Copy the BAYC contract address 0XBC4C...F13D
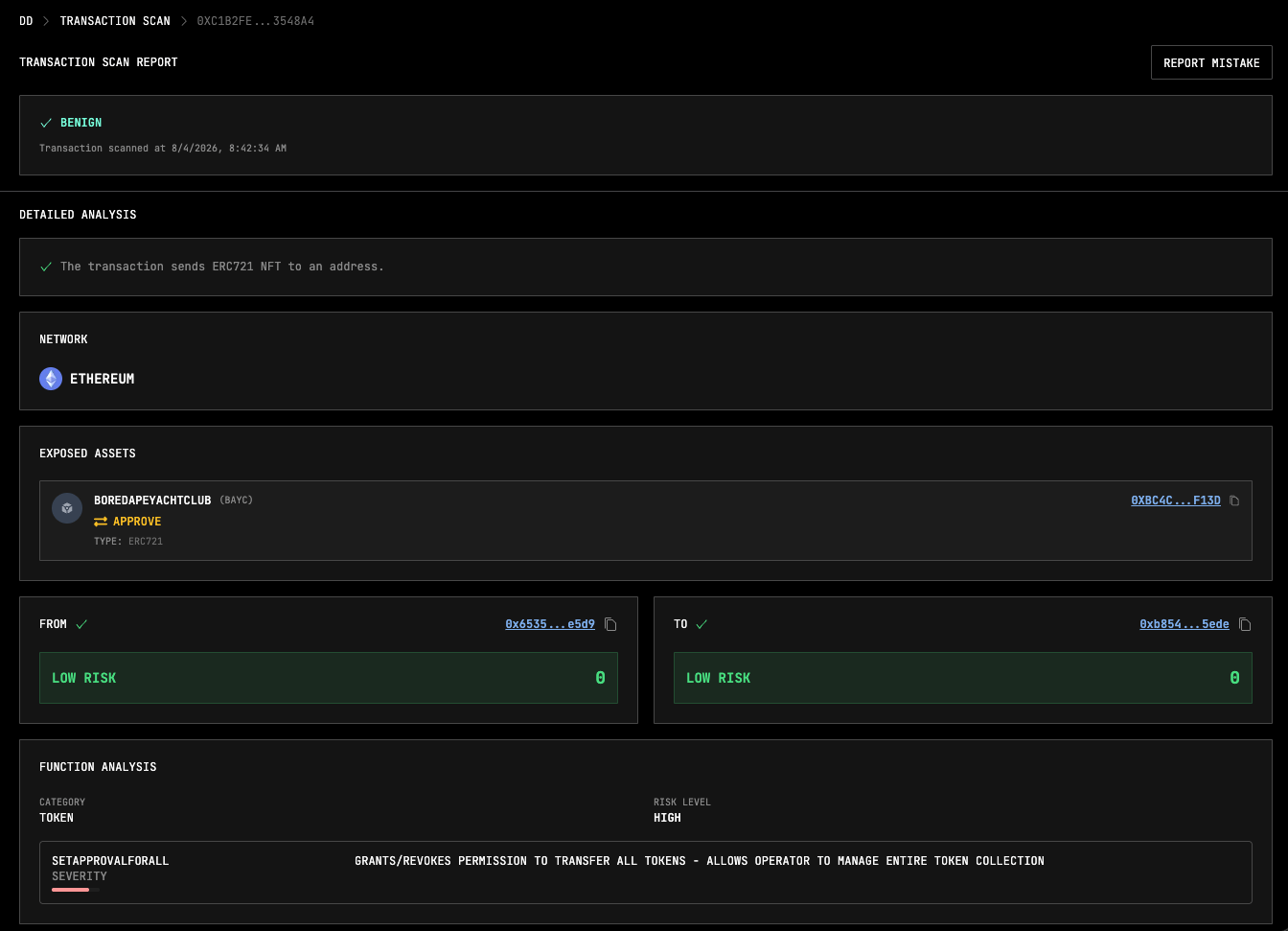Image resolution: width=1288 pixels, height=931 pixels. (x=1234, y=500)
